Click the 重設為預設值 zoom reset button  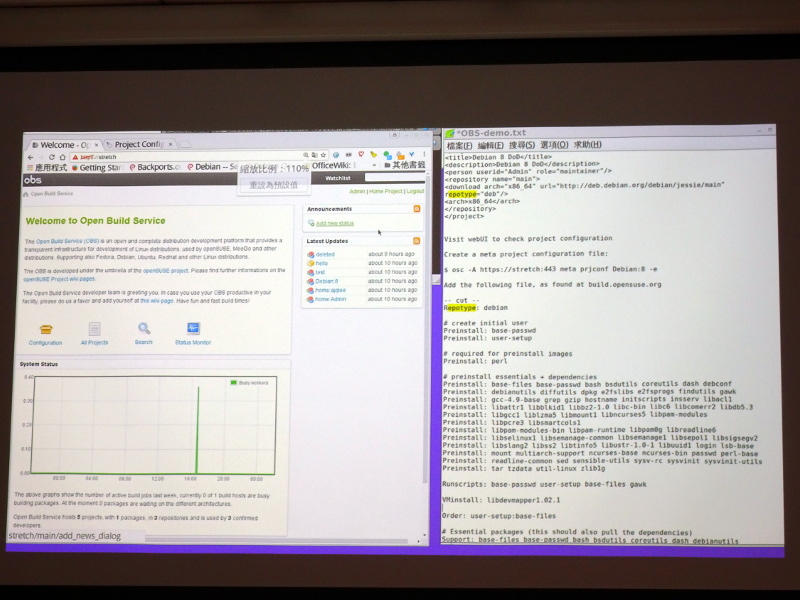[x=273, y=185]
